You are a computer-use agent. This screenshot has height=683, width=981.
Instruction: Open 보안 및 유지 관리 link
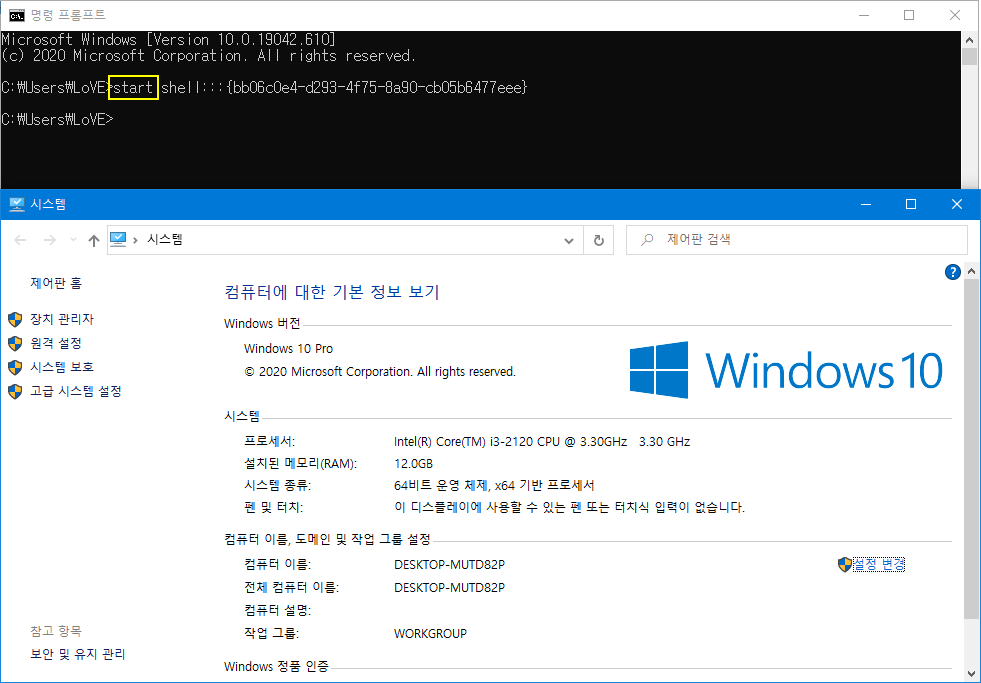[x=78, y=654]
